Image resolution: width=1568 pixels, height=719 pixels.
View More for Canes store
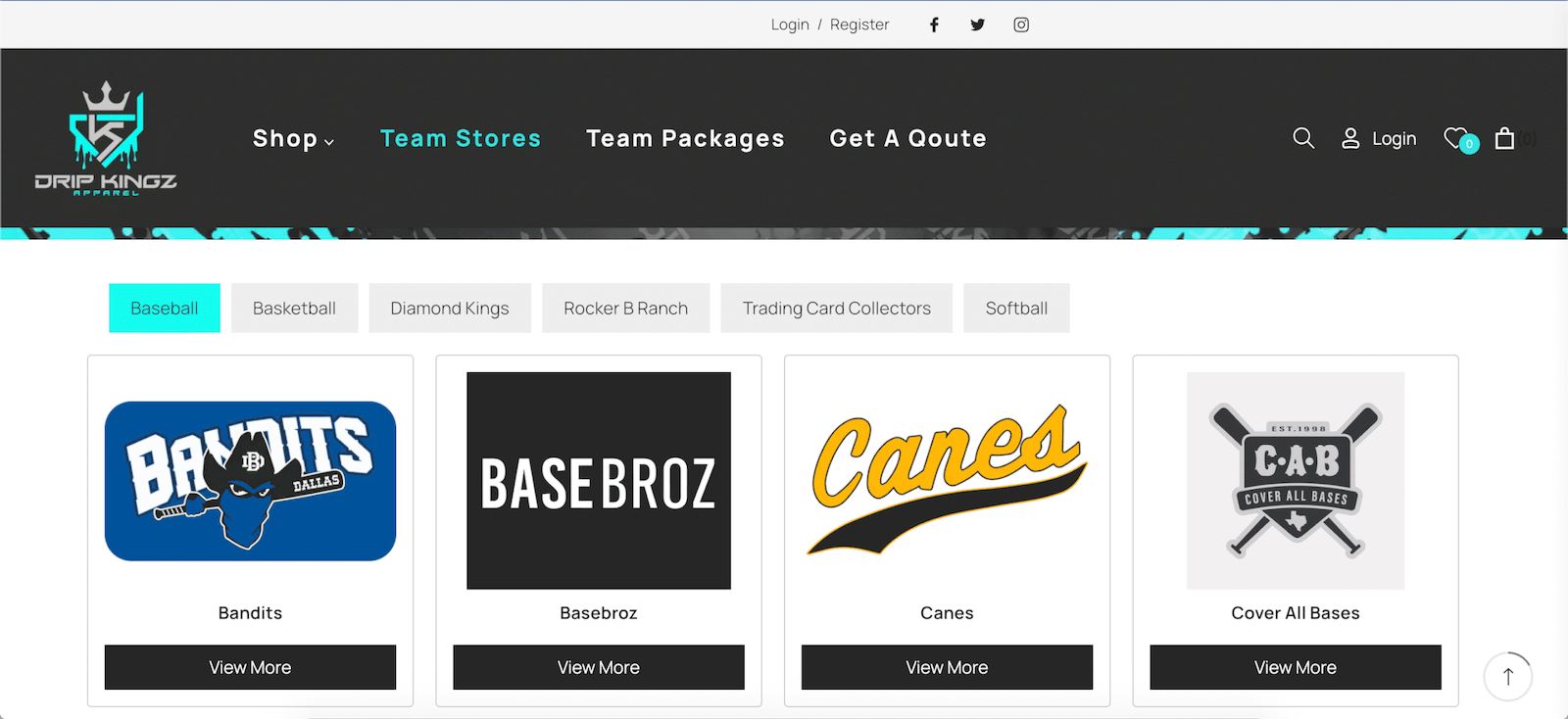pos(947,667)
